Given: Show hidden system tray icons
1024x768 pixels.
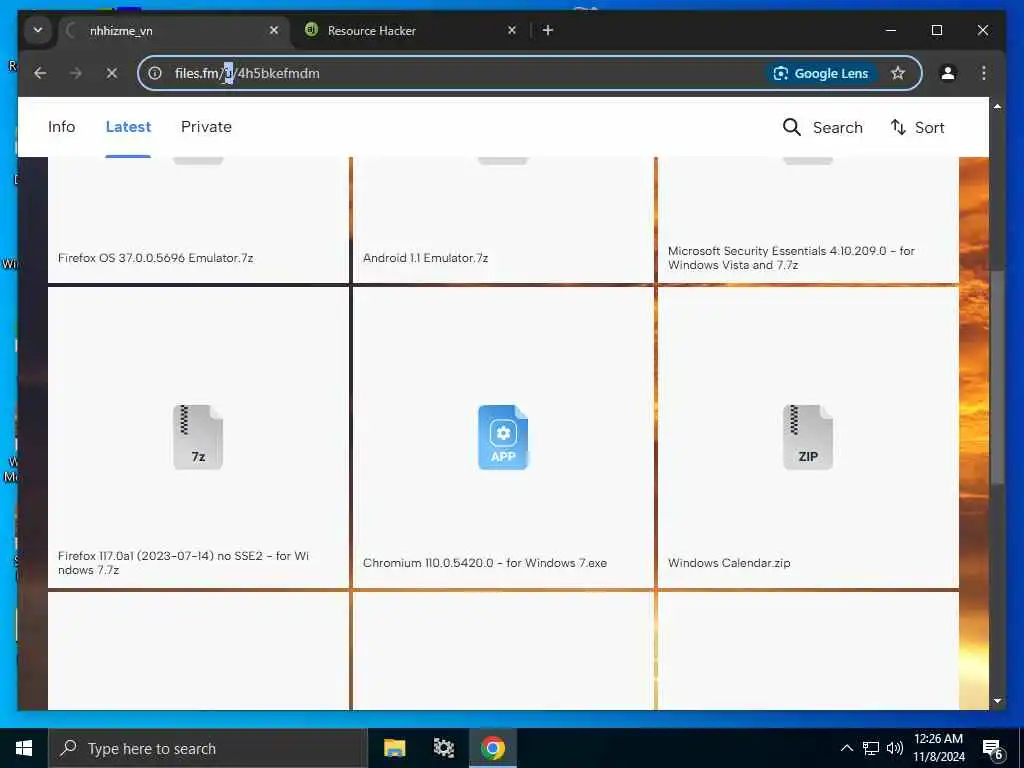Looking at the screenshot, I should [x=846, y=748].
